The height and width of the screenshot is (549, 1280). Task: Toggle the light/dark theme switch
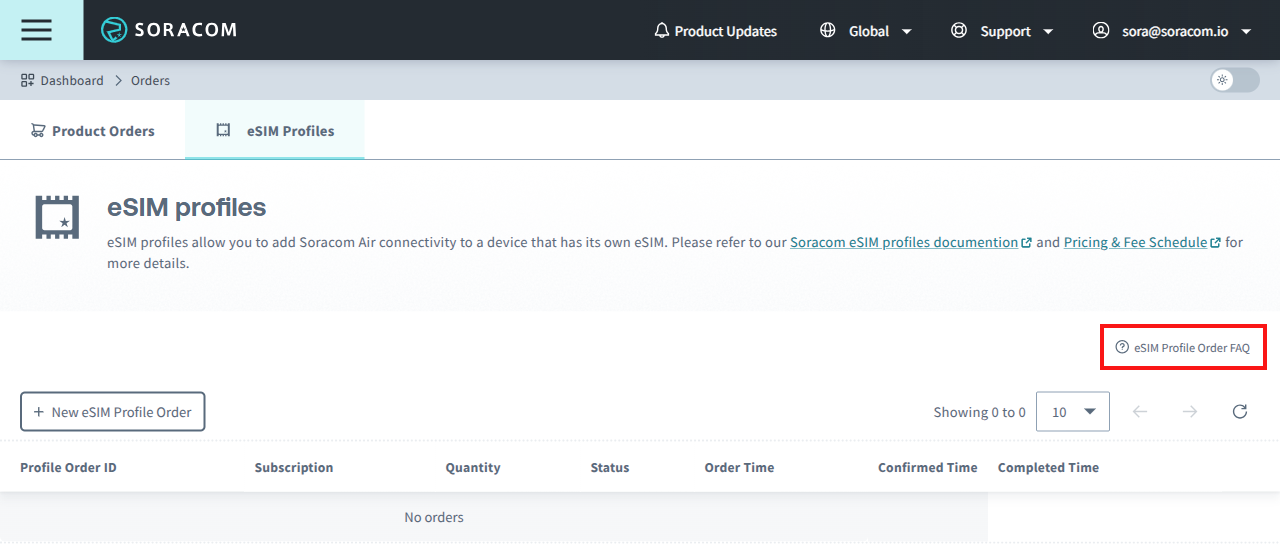tap(1235, 80)
